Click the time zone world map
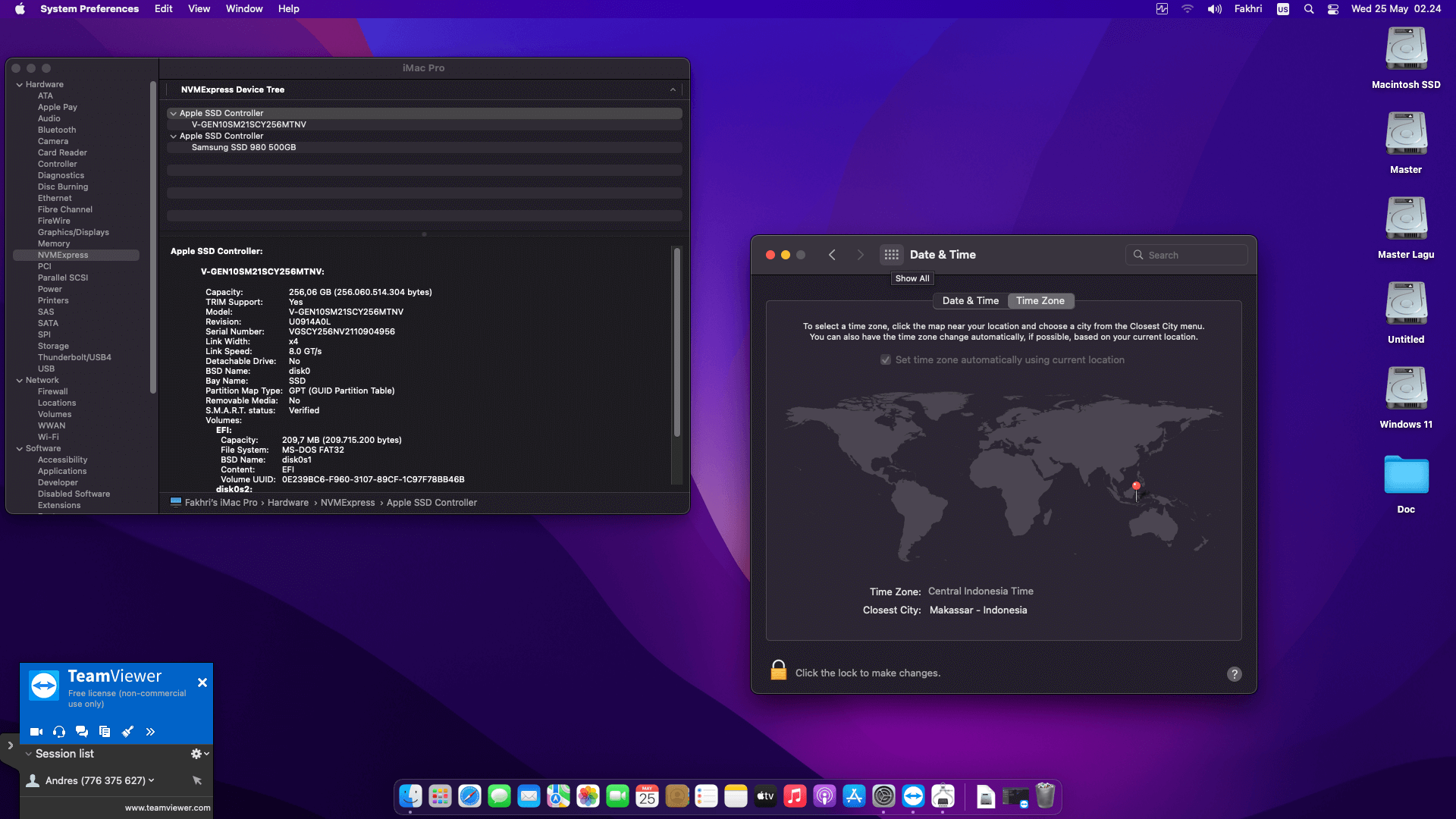This screenshot has height=819, width=1456. 1003,476
